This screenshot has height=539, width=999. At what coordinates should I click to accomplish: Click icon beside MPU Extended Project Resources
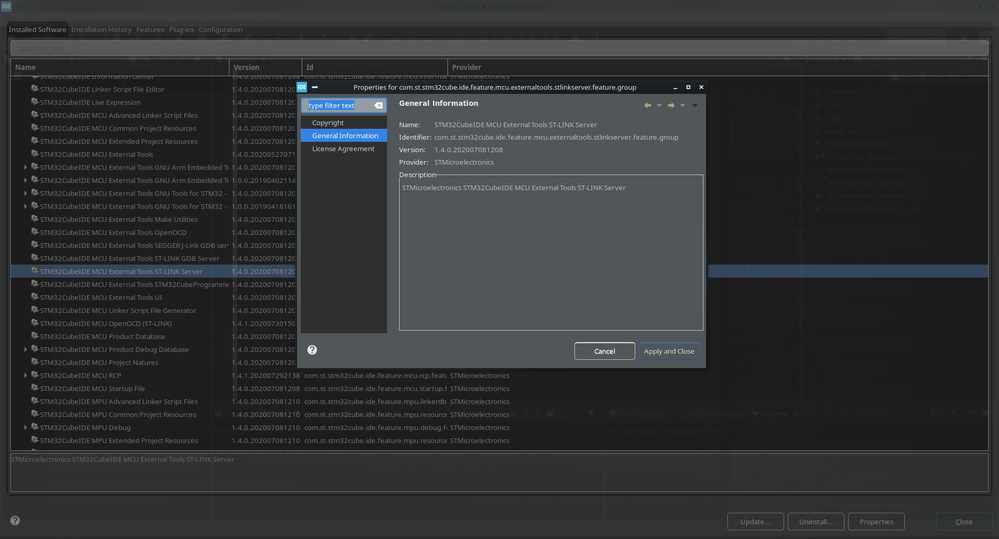(x=35, y=440)
